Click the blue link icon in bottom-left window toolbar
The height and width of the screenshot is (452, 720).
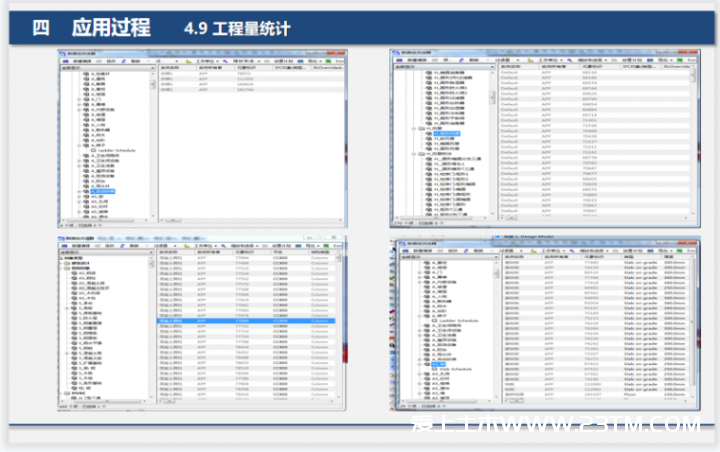coord(123,246)
